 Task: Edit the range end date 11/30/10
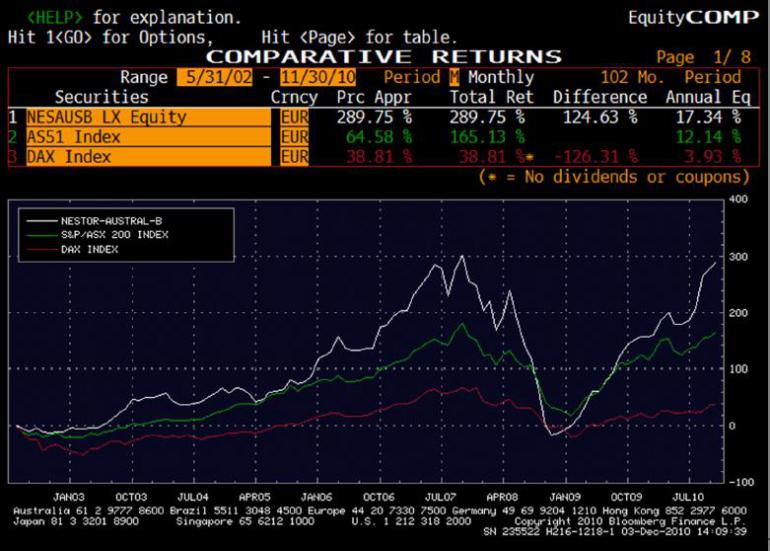coord(318,77)
